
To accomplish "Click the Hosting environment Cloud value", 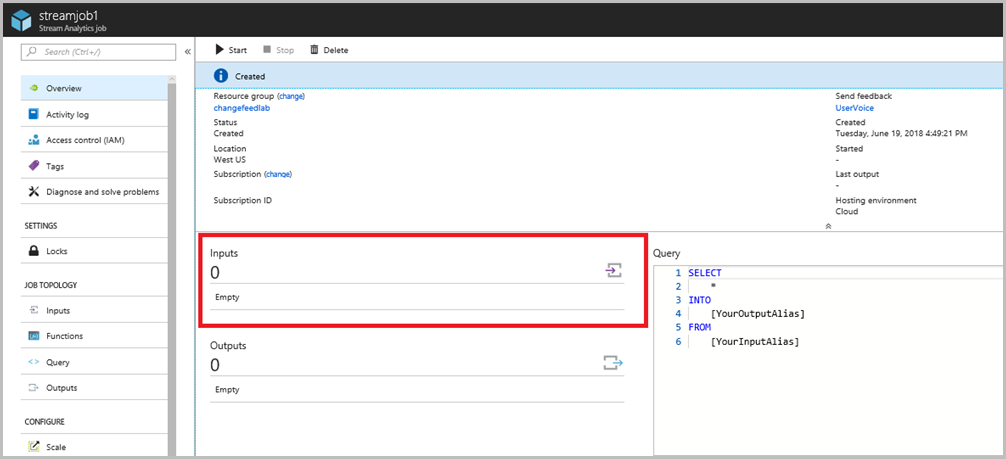I will (847, 211).
